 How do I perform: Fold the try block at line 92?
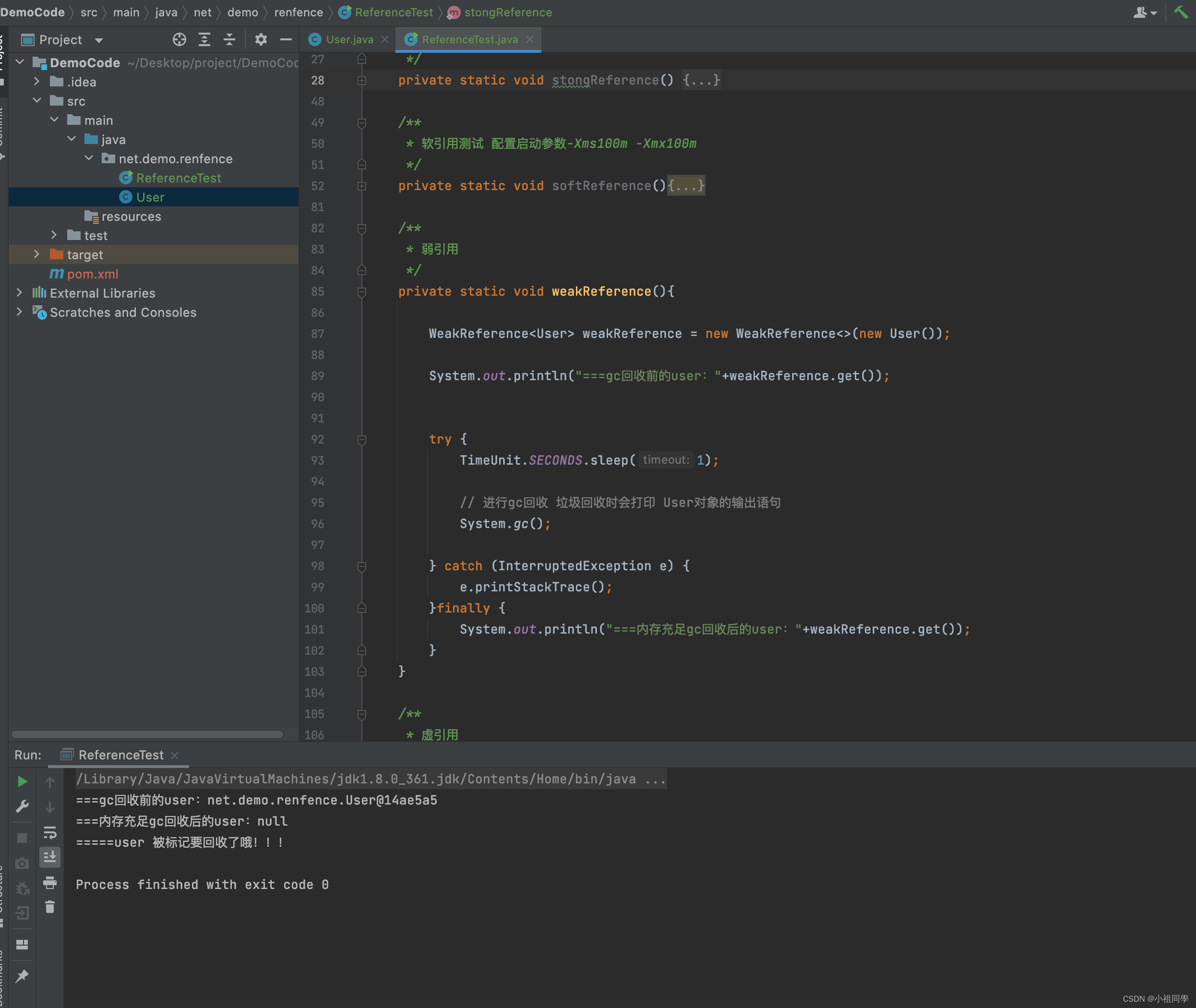point(362,439)
